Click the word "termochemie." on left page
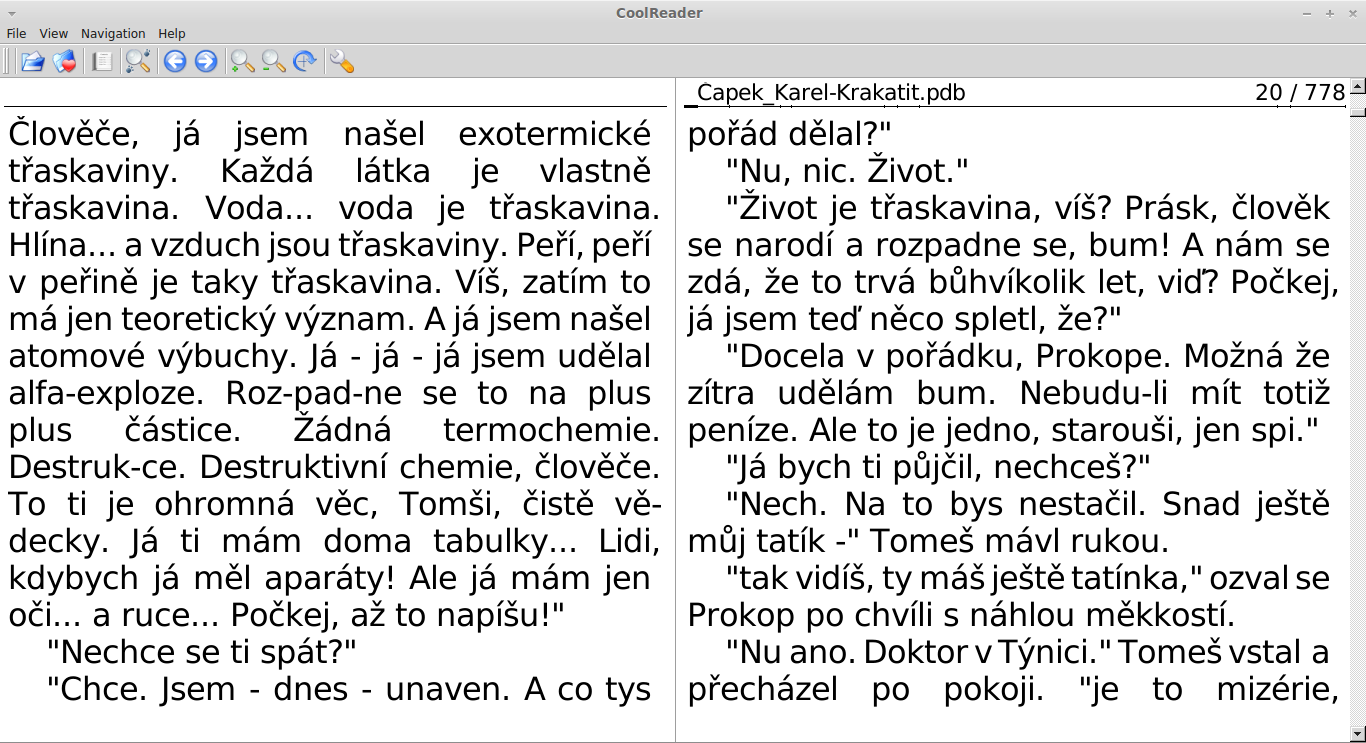 click(x=551, y=431)
